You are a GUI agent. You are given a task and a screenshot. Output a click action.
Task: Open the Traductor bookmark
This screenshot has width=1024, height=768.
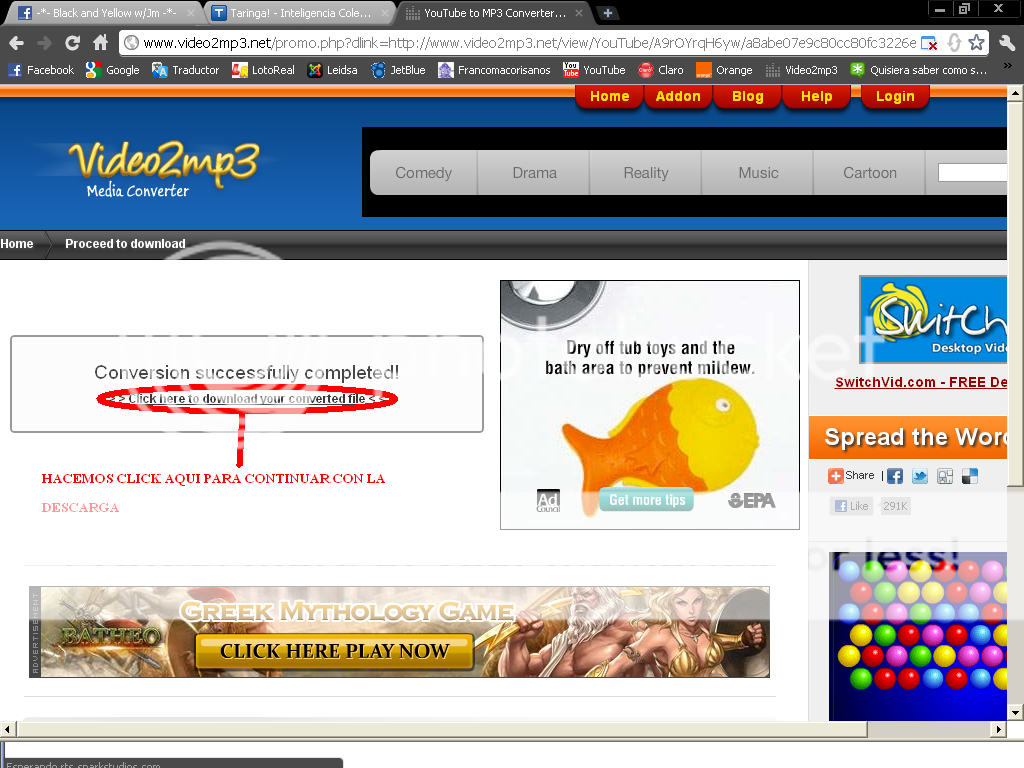[x=185, y=70]
